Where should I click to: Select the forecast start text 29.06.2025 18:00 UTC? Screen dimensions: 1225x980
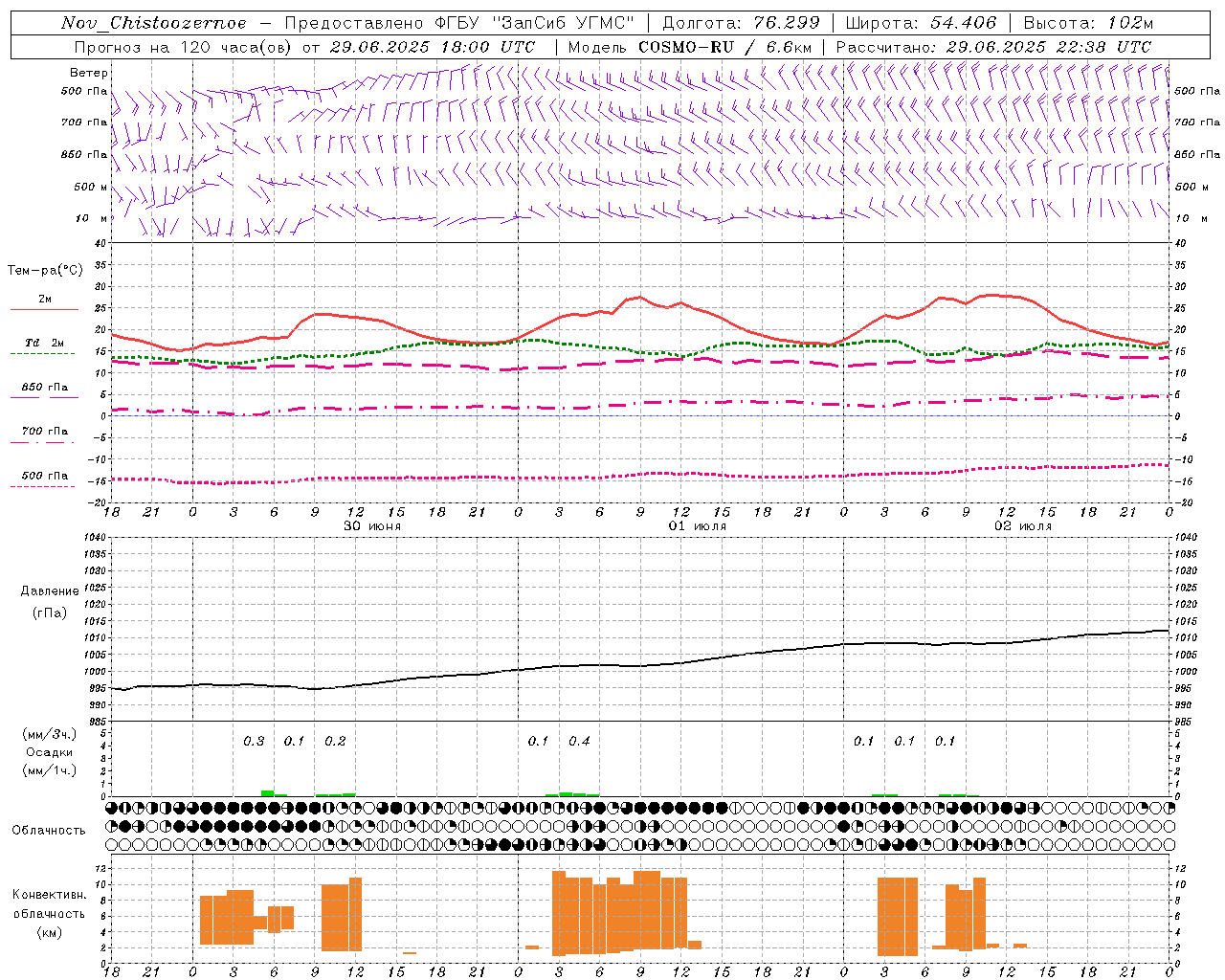point(433,47)
